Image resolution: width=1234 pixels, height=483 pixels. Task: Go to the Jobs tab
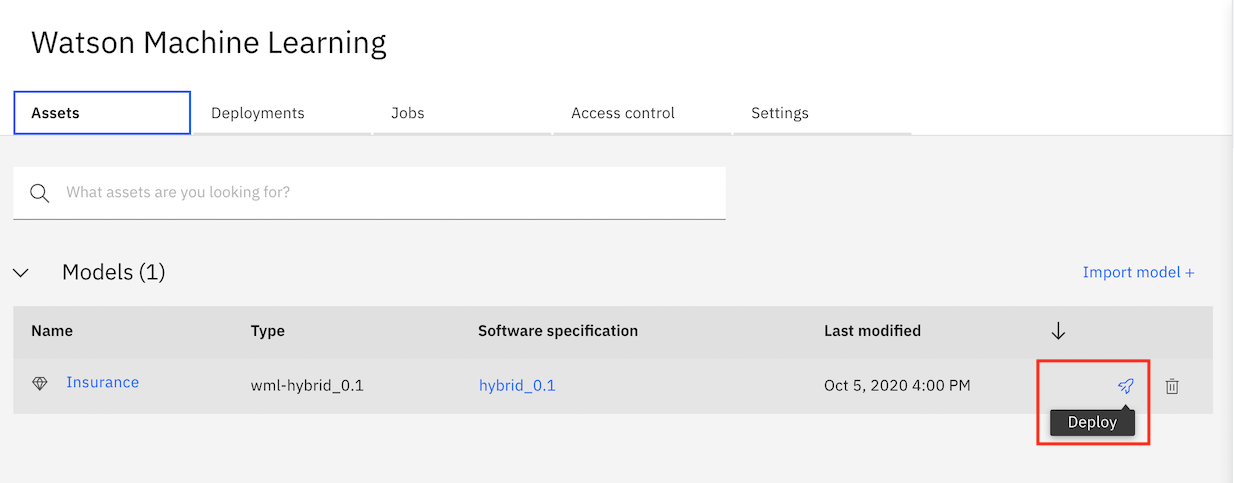(x=408, y=113)
